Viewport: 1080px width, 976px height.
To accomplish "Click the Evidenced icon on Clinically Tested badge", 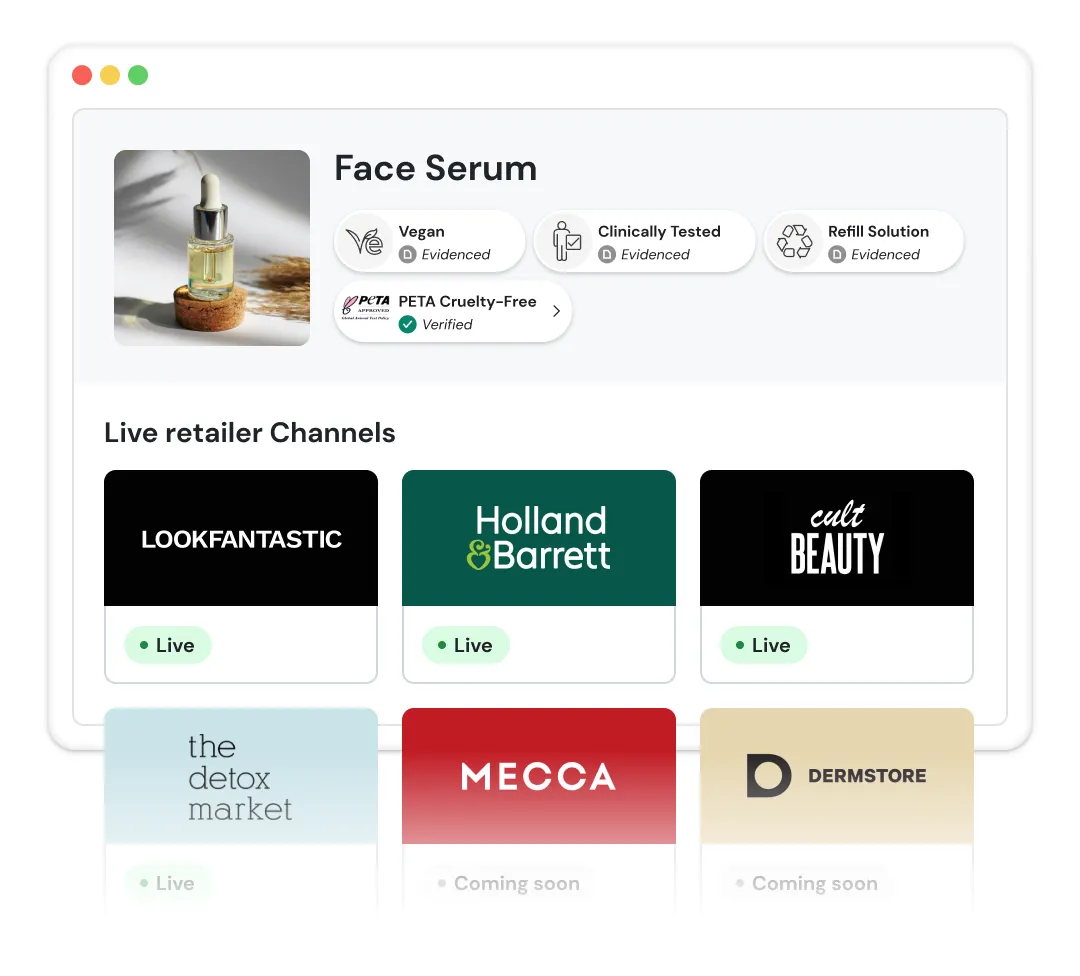I will click(607, 255).
